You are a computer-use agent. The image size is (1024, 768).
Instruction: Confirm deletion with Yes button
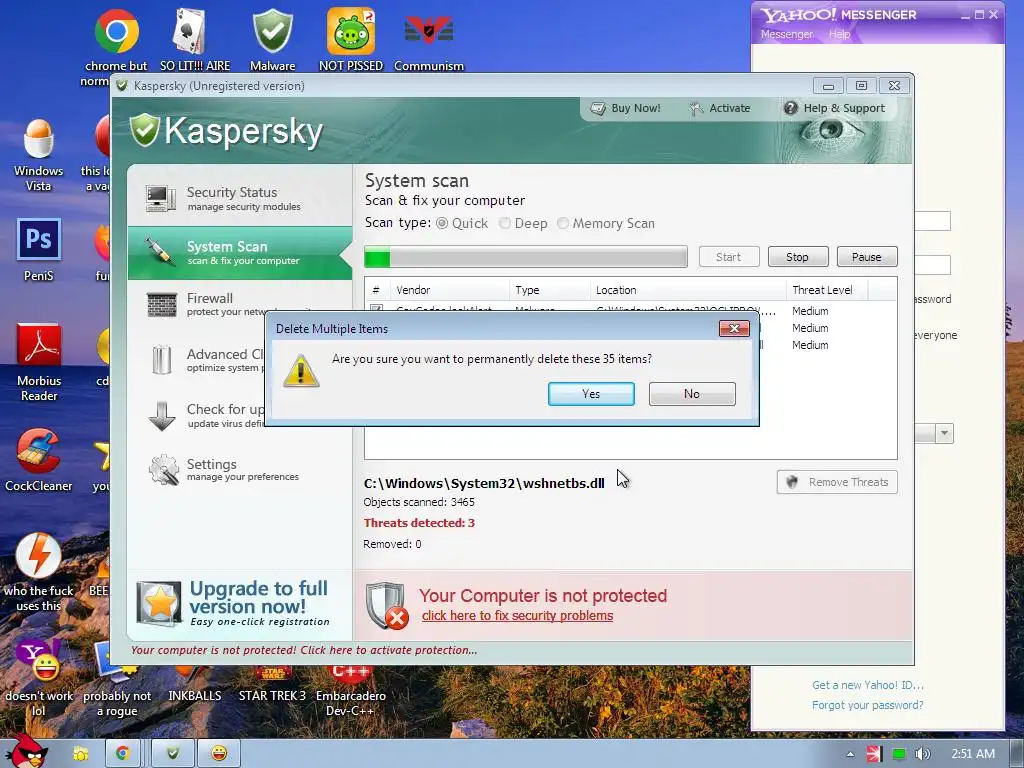coord(591,394)
